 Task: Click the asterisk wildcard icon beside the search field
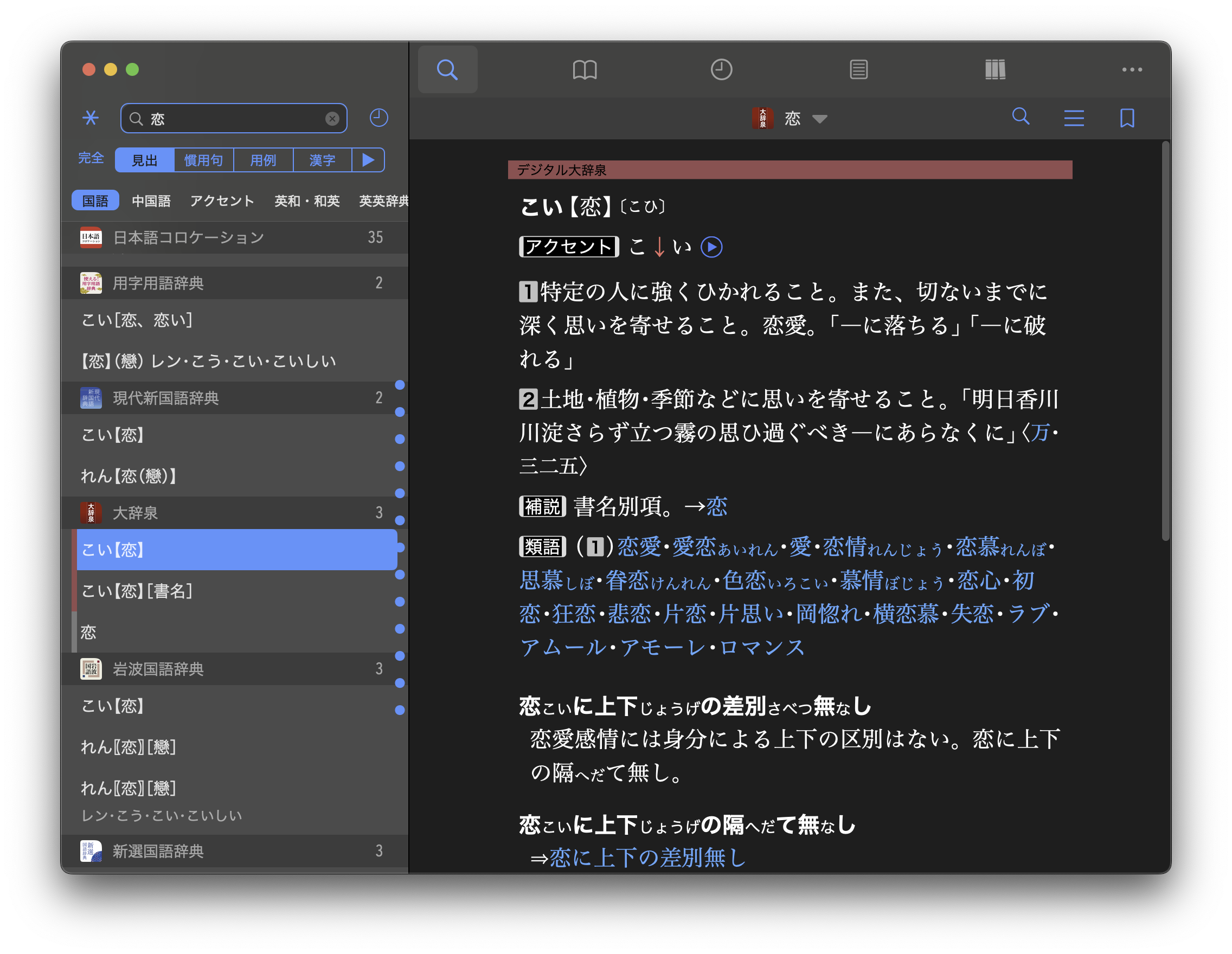click(x=90, y=118)
